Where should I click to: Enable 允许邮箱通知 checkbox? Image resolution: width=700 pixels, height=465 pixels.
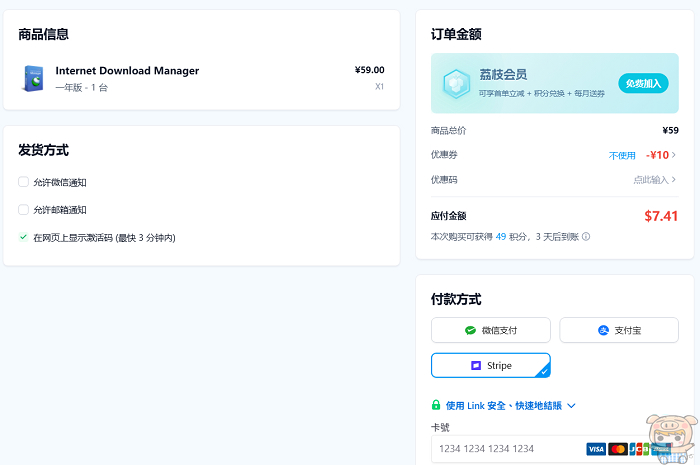click(x=23, y=210)
